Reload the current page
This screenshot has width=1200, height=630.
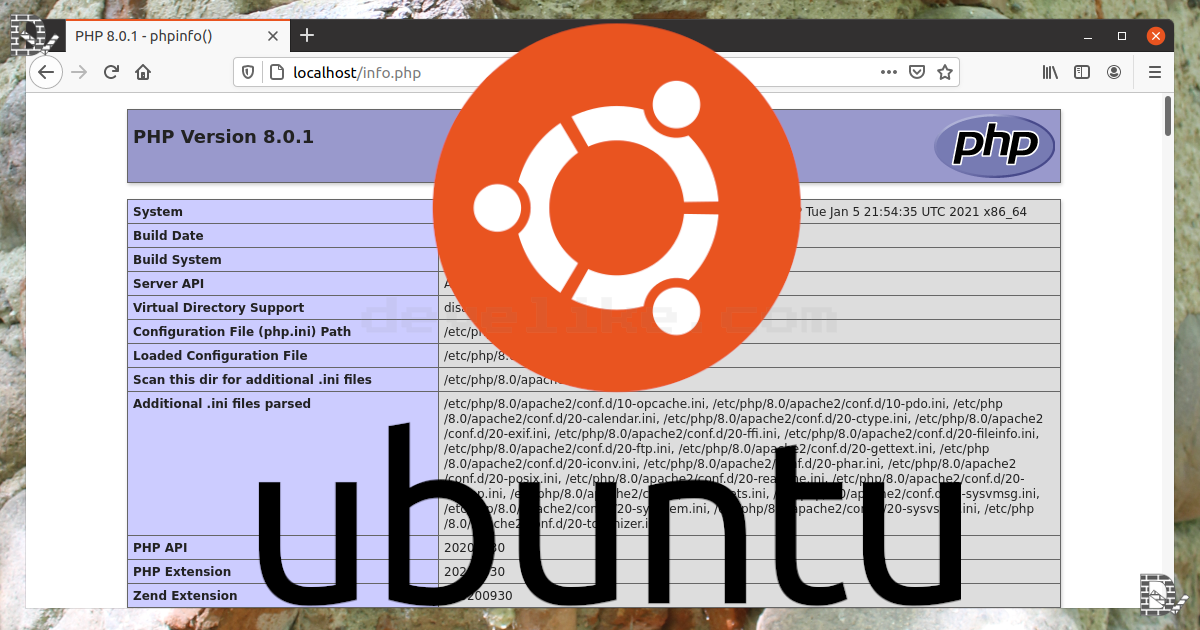coord(111,72)
